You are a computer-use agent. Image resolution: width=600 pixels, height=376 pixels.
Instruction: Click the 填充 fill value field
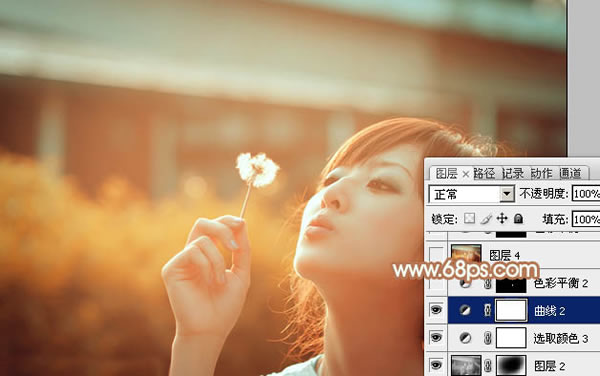coord(586,219)
